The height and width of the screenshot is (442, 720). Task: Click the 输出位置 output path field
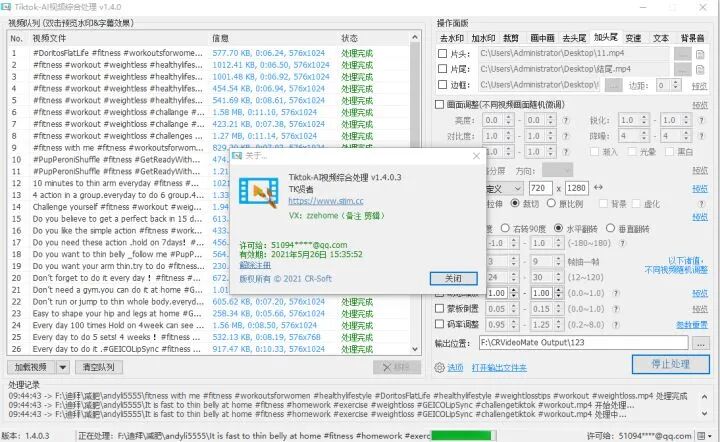[x=584, y=342]
